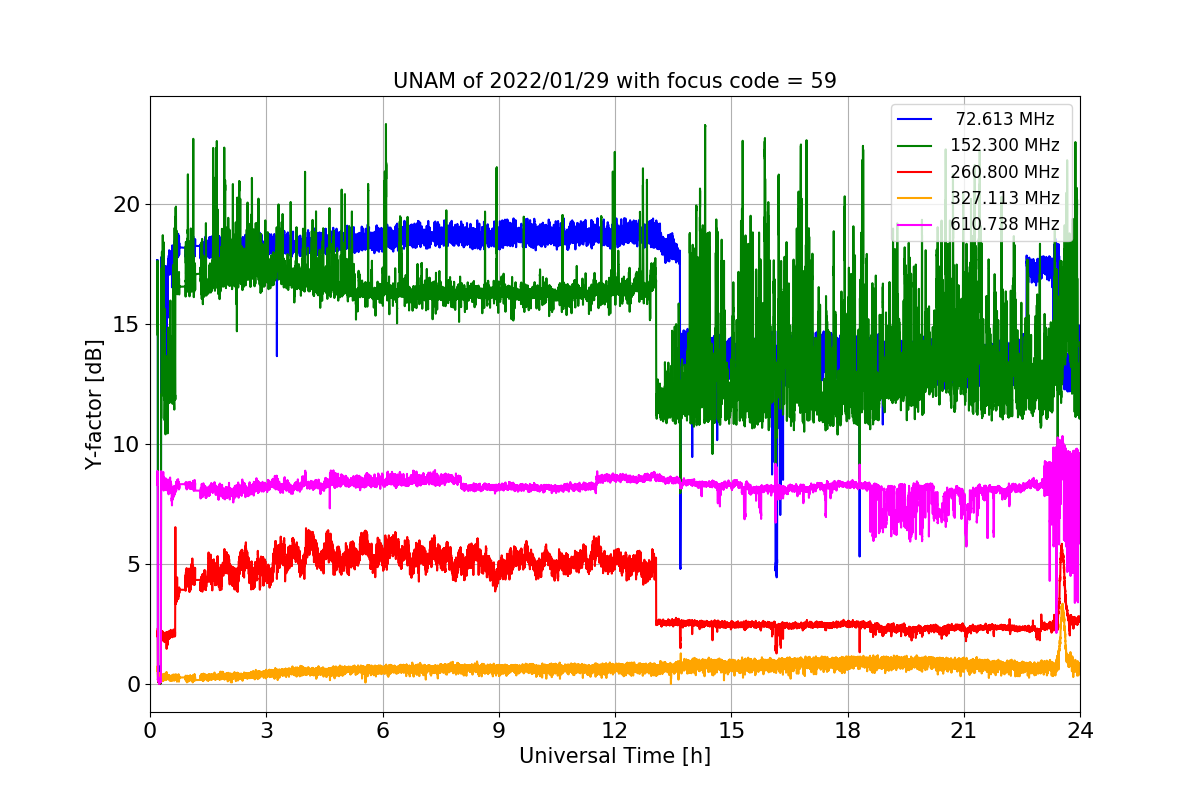Click the x-axis tick label '15'
Screen dimensions: 1200x800
tap(731, 730)
